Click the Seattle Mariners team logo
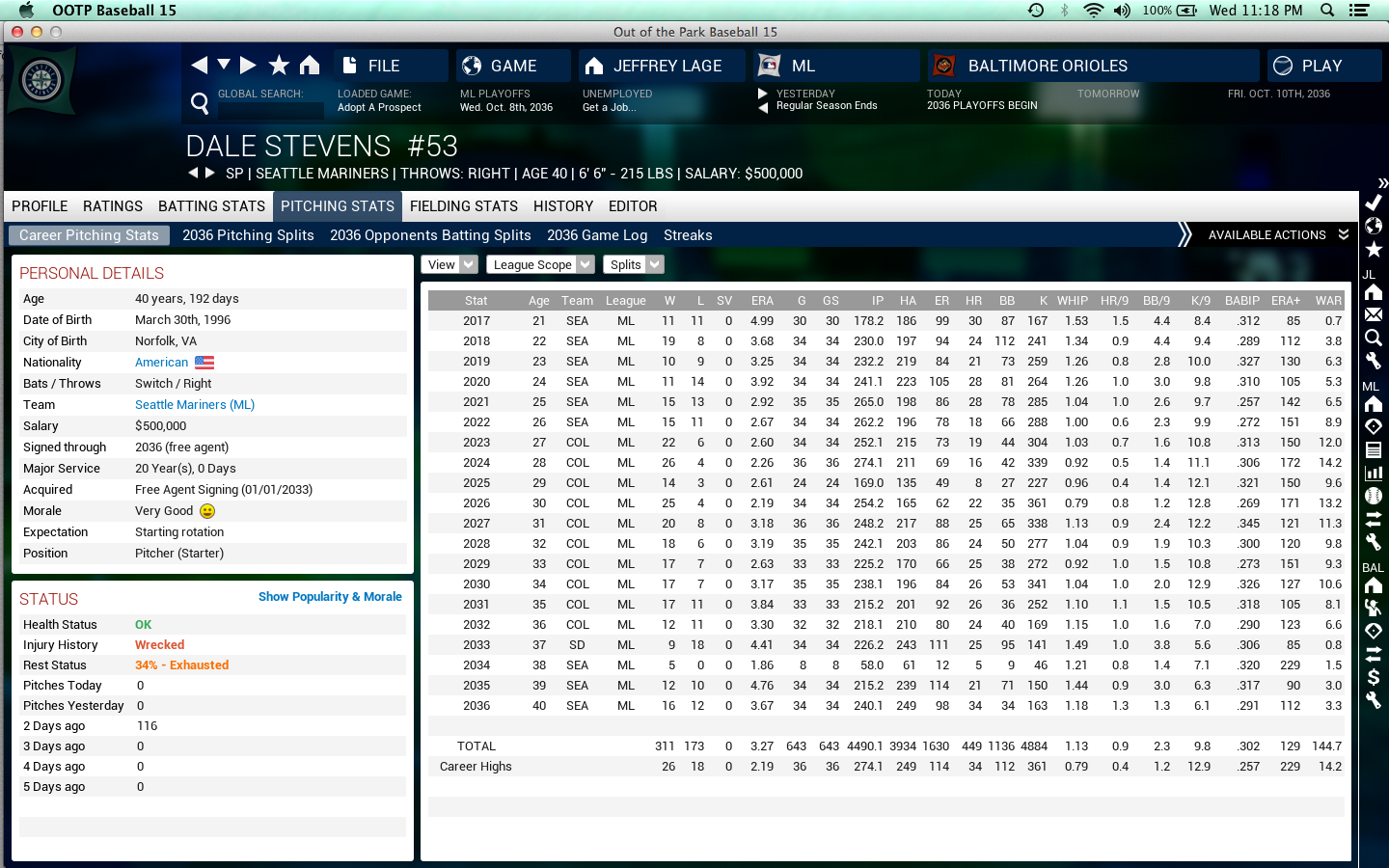Image resolution: width=1389 pixels, height=868 pixels. [41, 81]
